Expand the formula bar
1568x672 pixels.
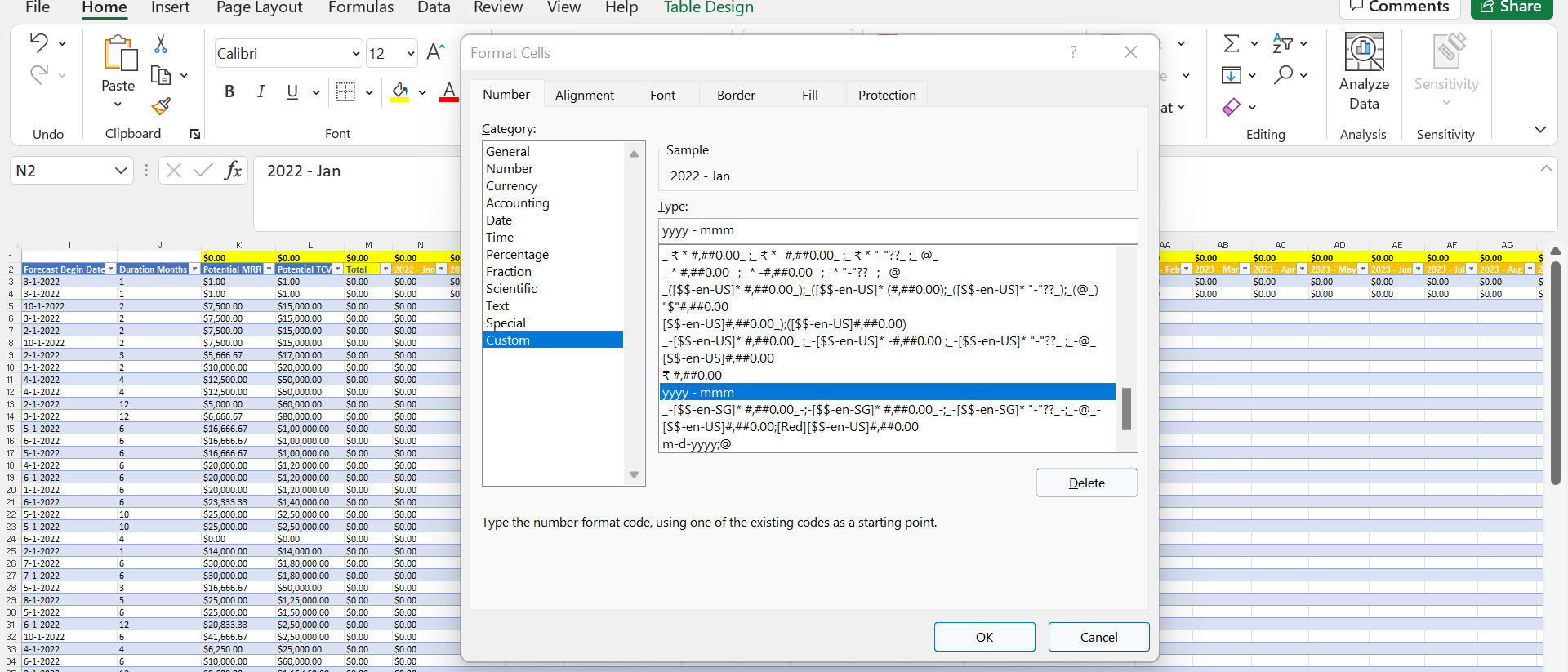pyautogui.click(x=1546, y=169)
